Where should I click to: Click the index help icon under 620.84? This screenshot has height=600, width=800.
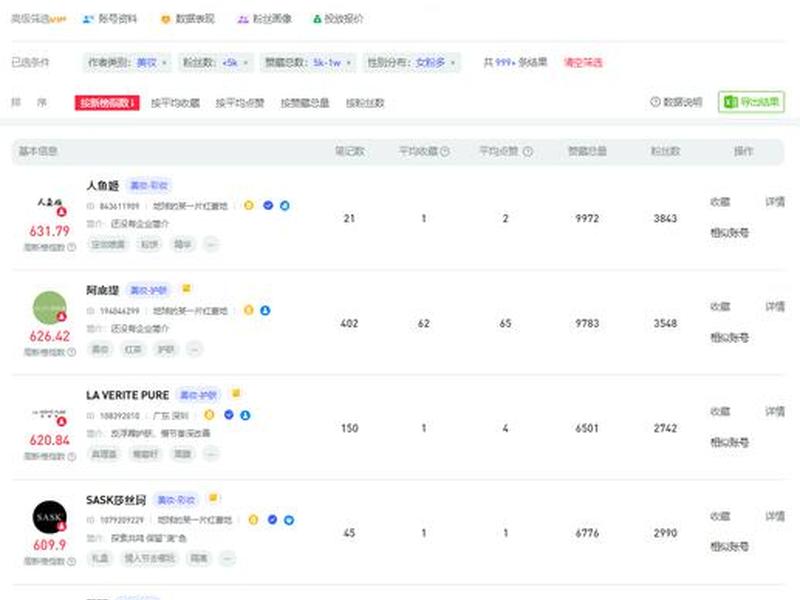[71, 456]
